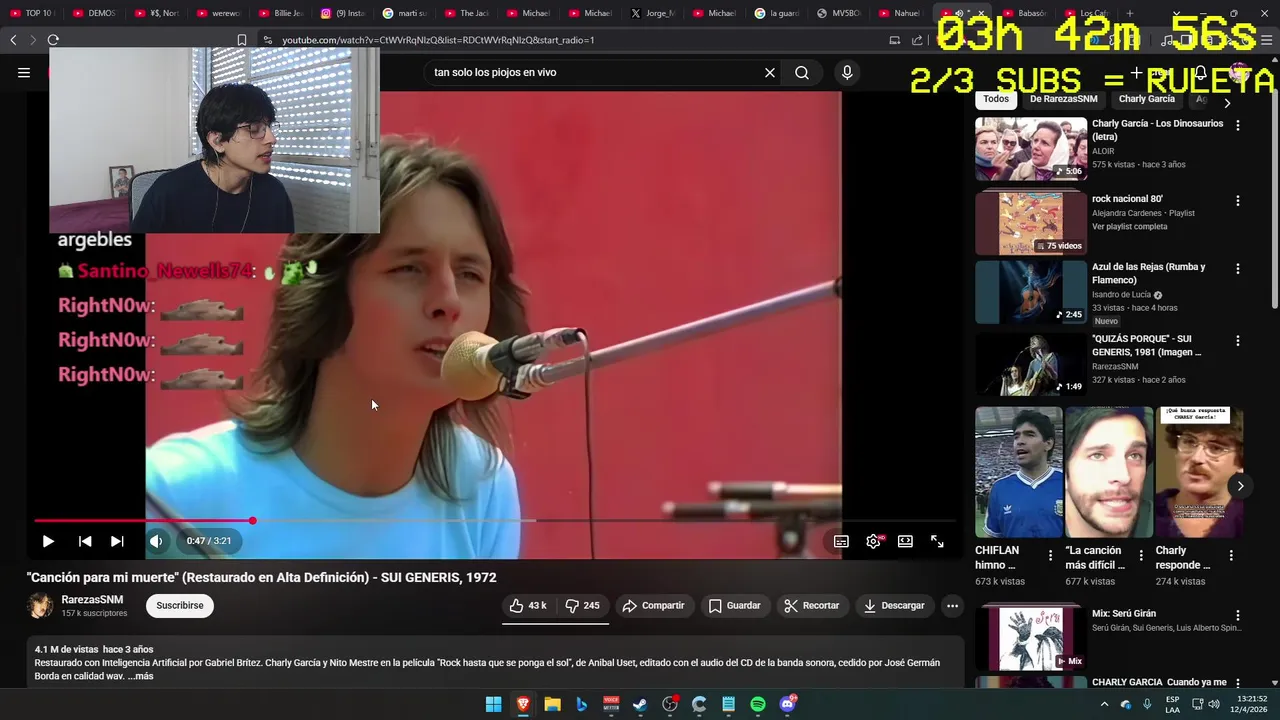Click the YouTube search input field

click(x=595, y=72)
